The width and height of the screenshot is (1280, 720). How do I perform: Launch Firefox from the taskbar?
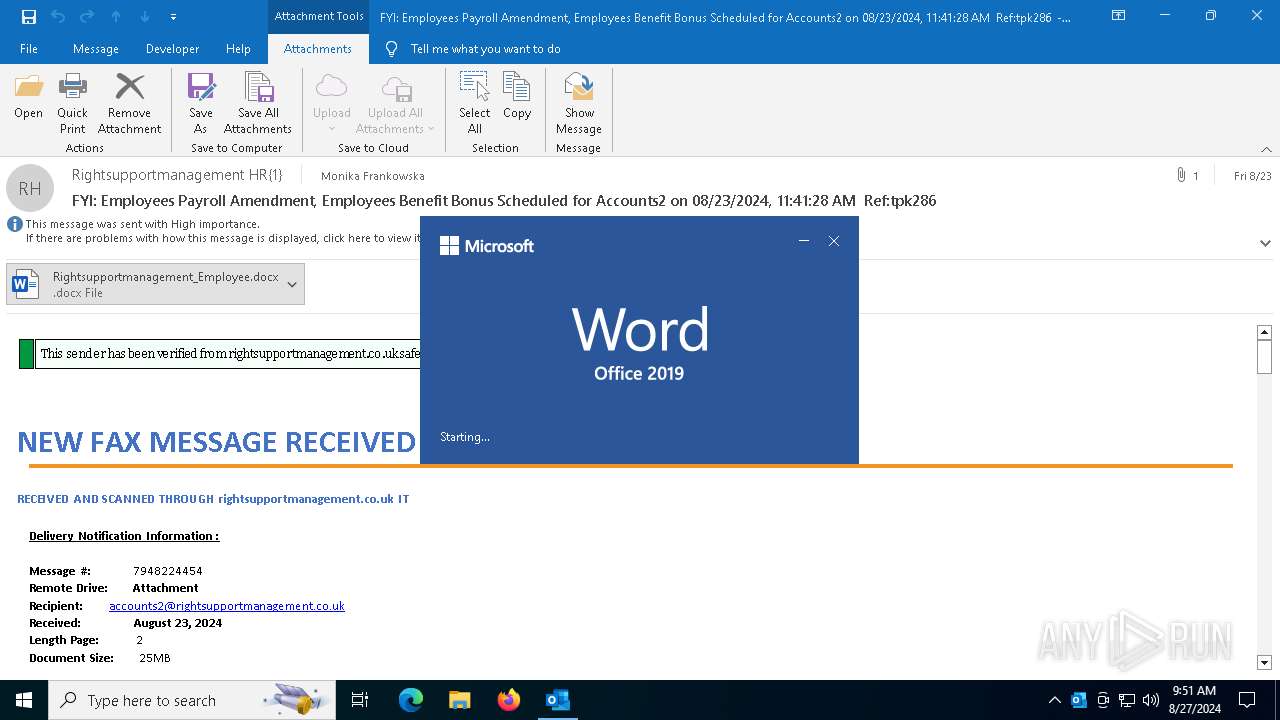point(509,700)
